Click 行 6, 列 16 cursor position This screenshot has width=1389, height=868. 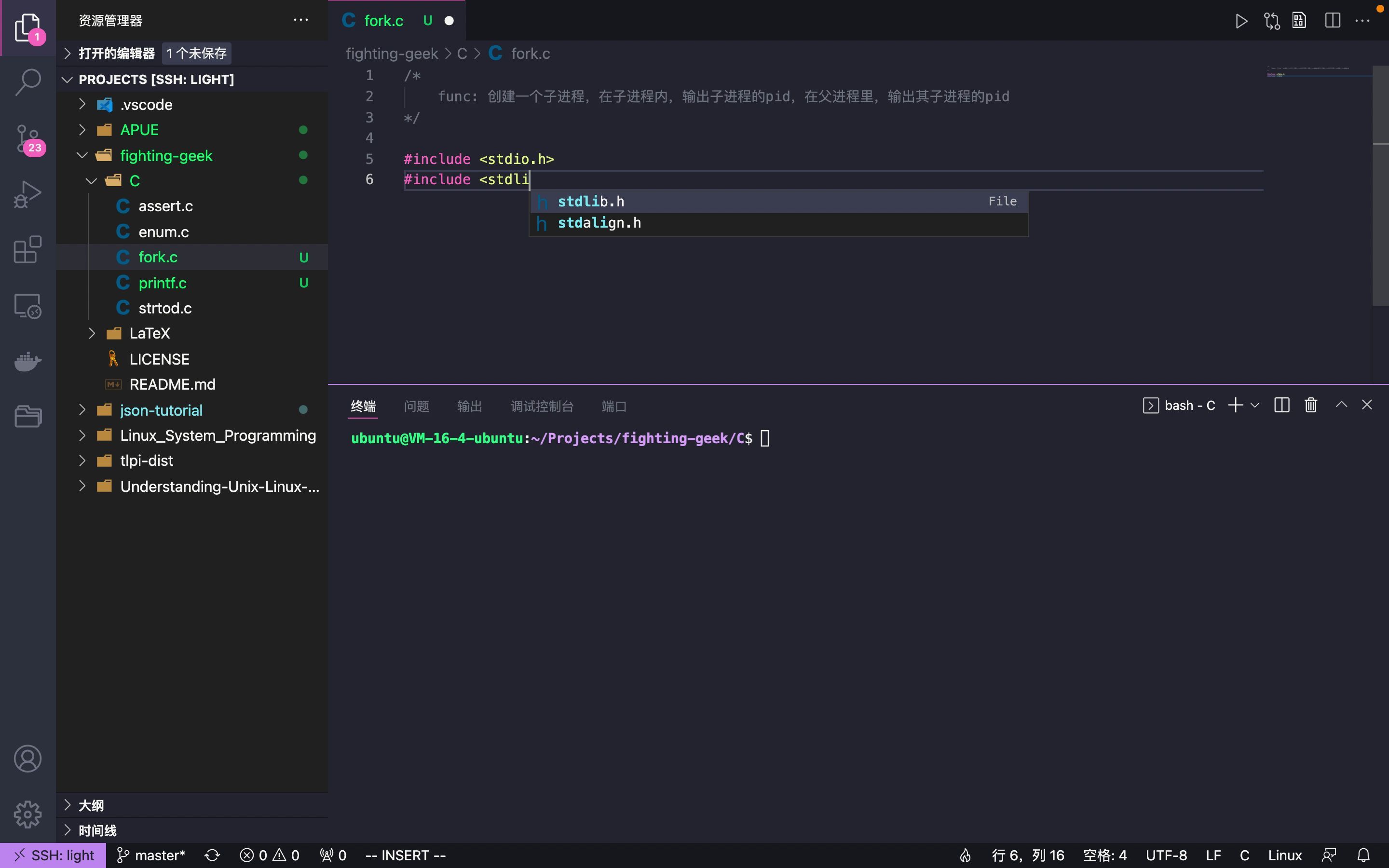(1027, 855)
